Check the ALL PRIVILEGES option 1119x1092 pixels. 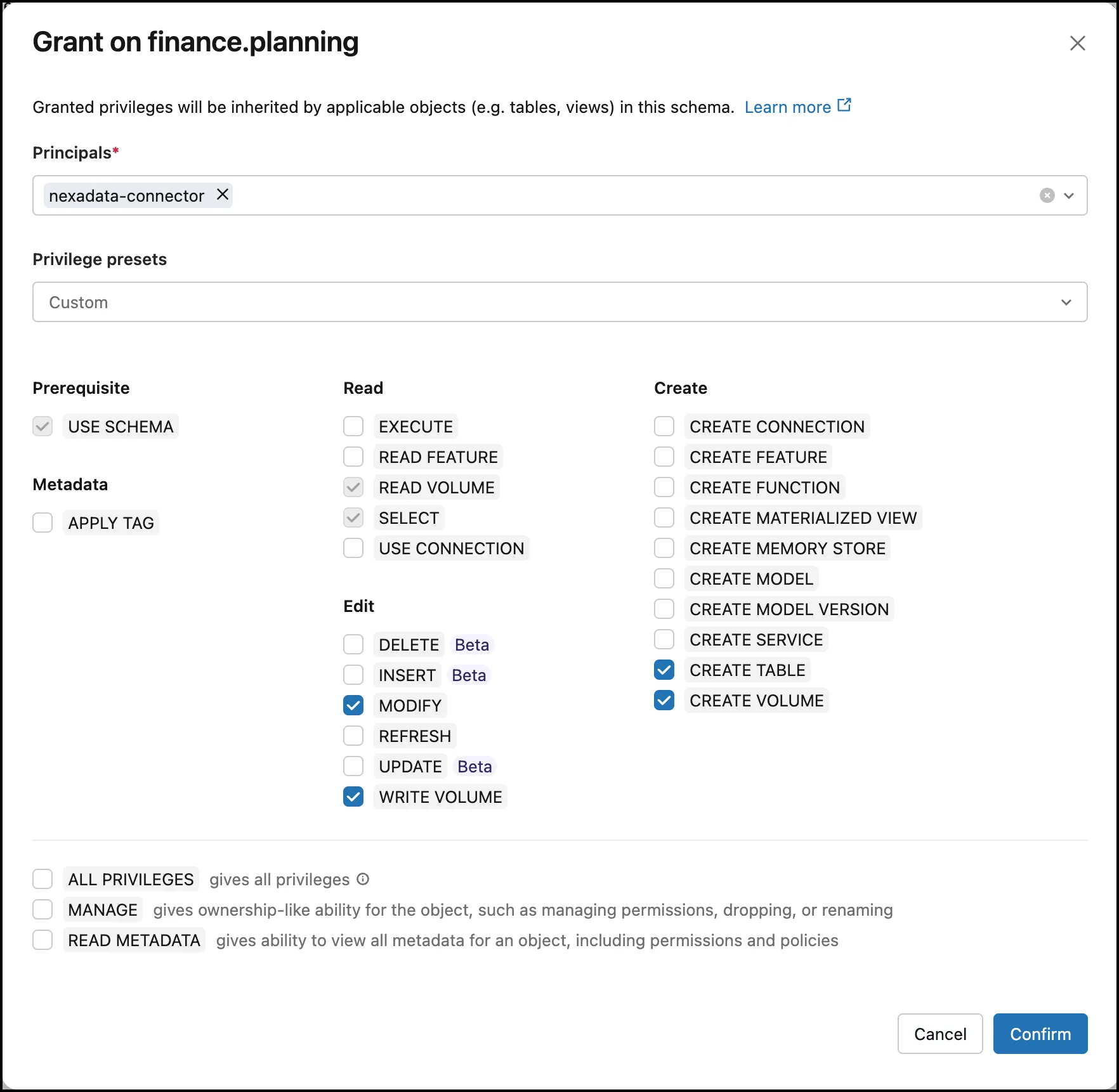click(x=43, y=879)
